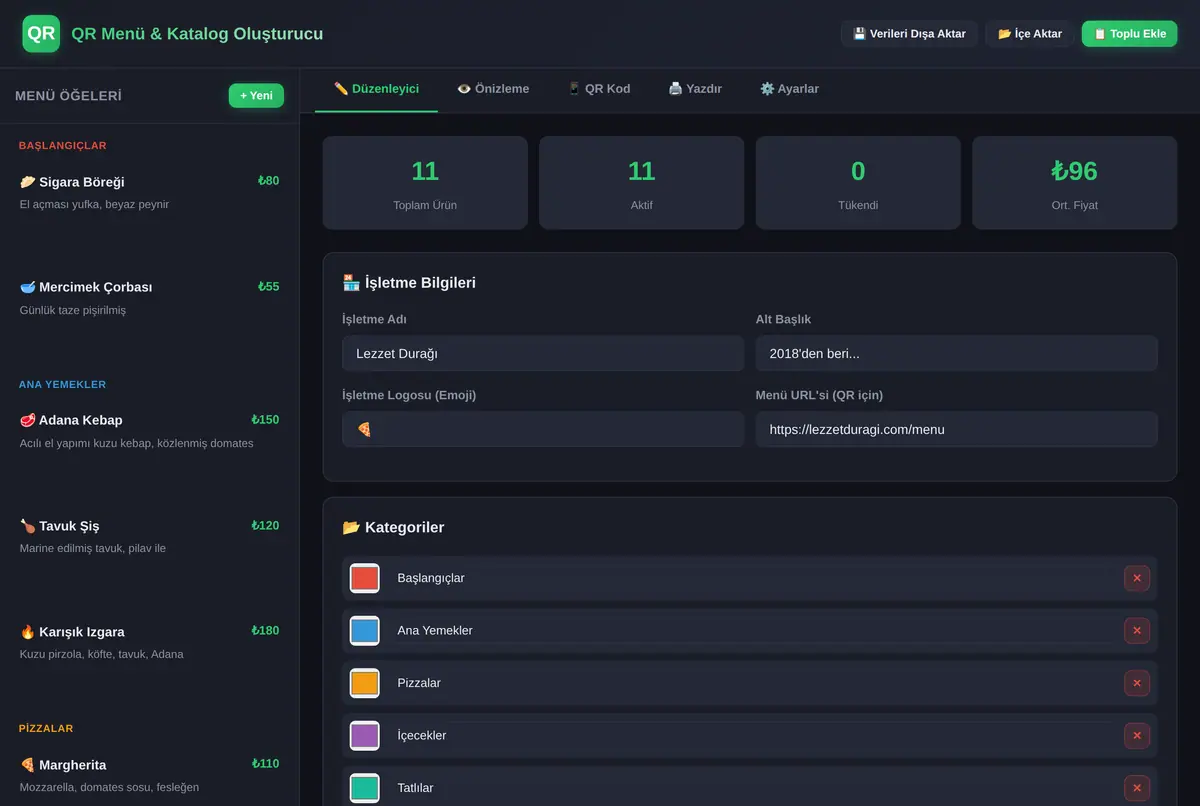Add a new menu item with Yeni
Image resolution: width=1200 pixels, height=806 pixels.
[256, 96]
